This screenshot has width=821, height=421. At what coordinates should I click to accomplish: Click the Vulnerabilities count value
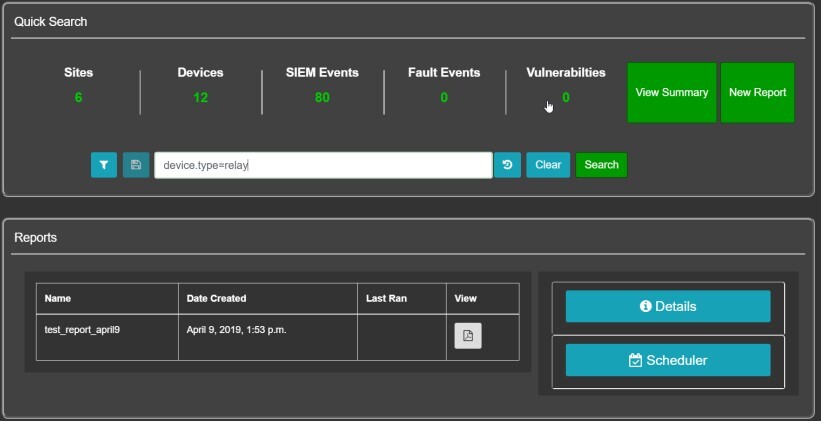pos(566,97)
